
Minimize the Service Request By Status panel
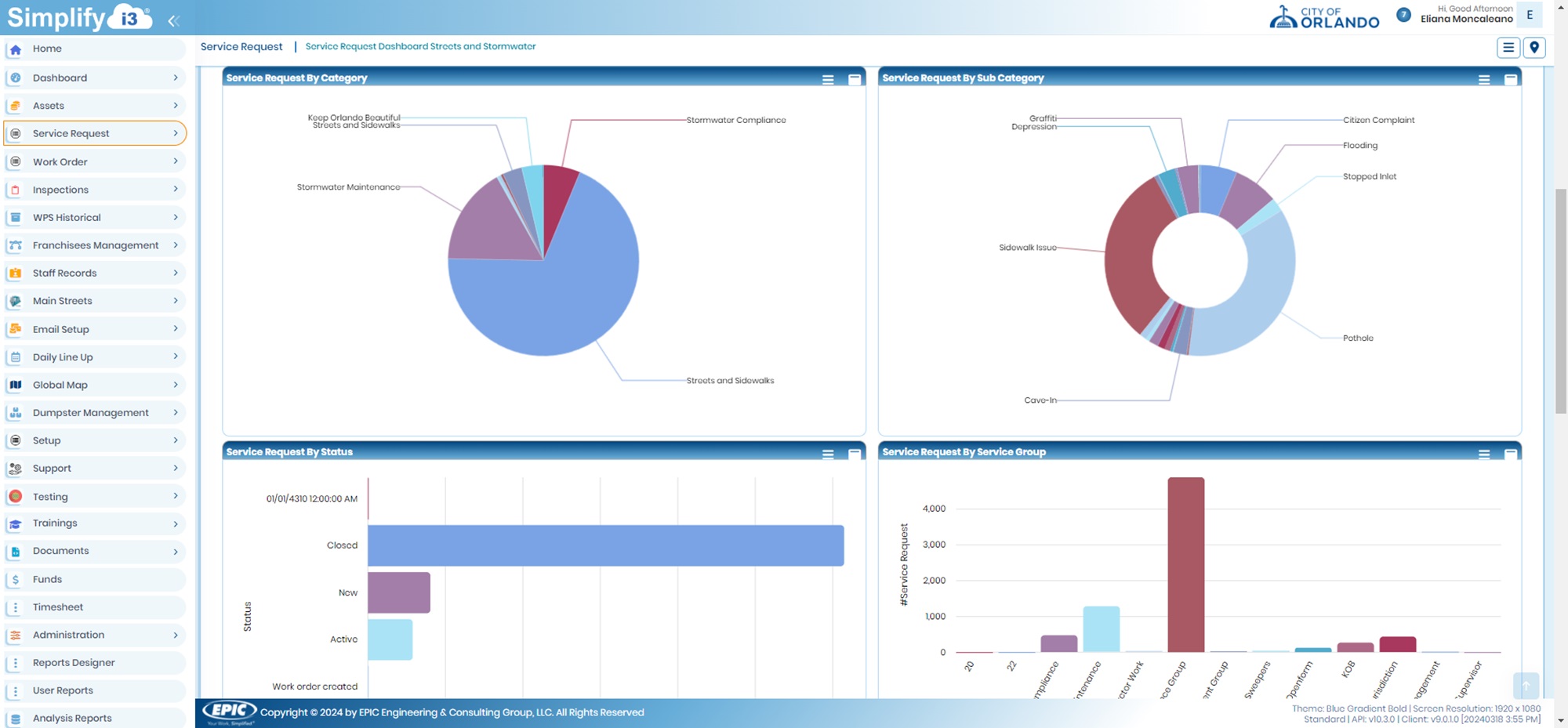tap(855, 453)
